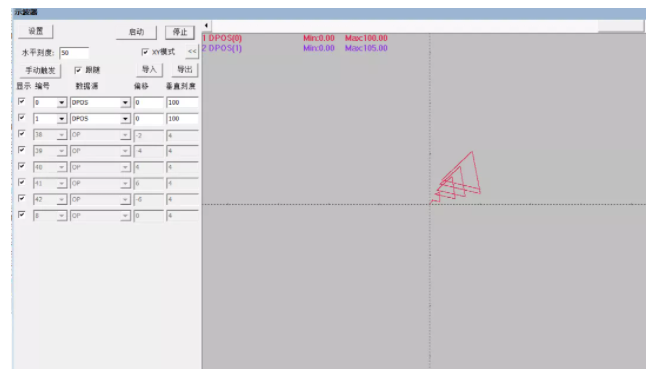This screenshot has height=377, width=653.
Task: Start capture with the 启动 button
Action: (x=136, y=32)
